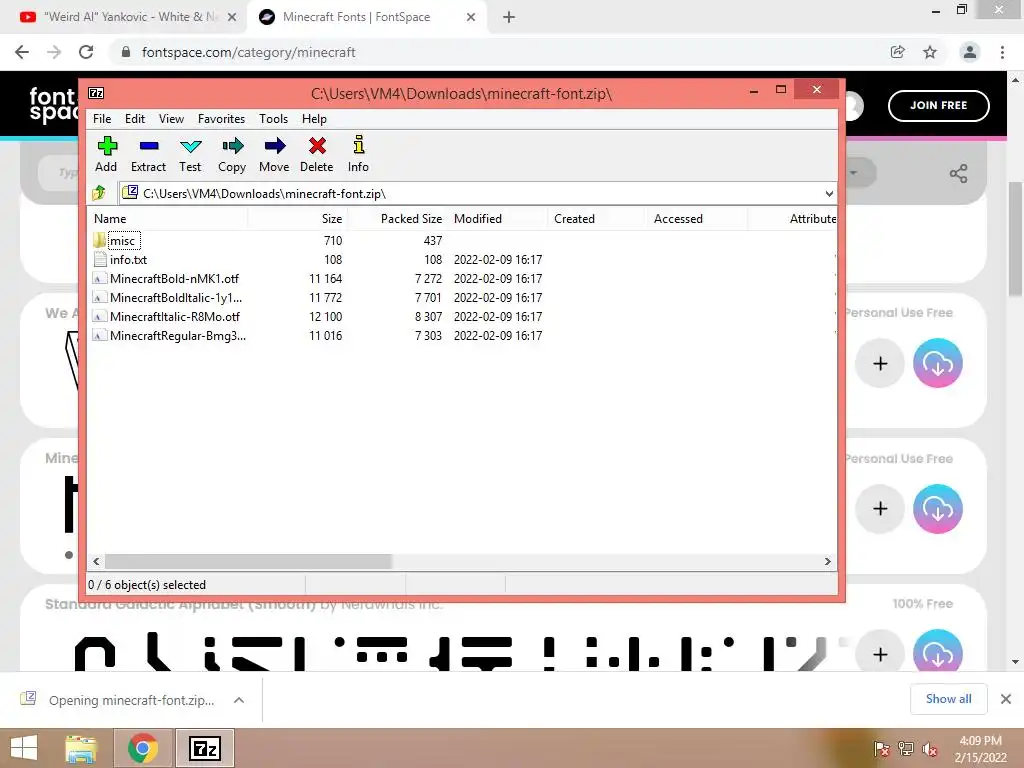Open the 7-Zip window system menu icon

click(x=96, y=93)
